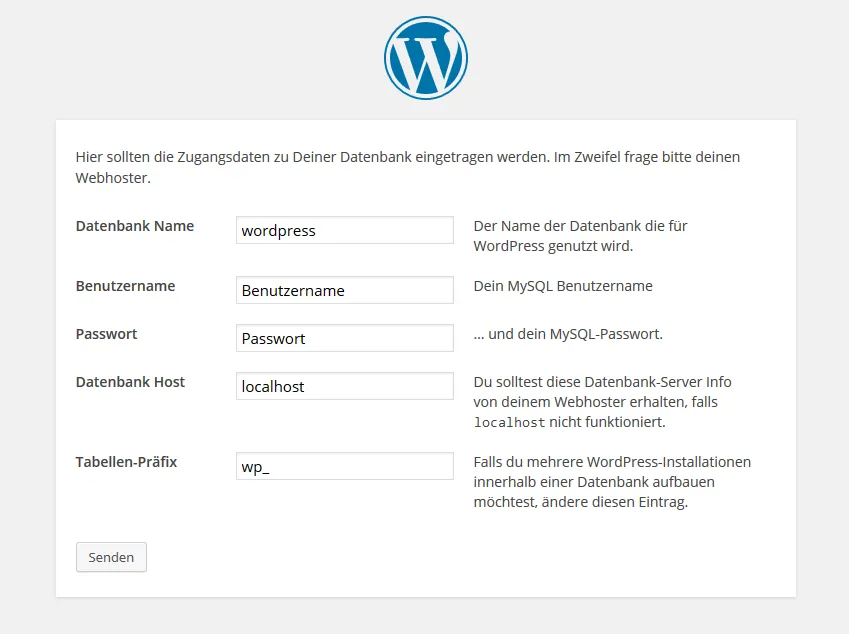
Task: Click the table prefix description about multiple installations
Action: [x=612, y=482]
